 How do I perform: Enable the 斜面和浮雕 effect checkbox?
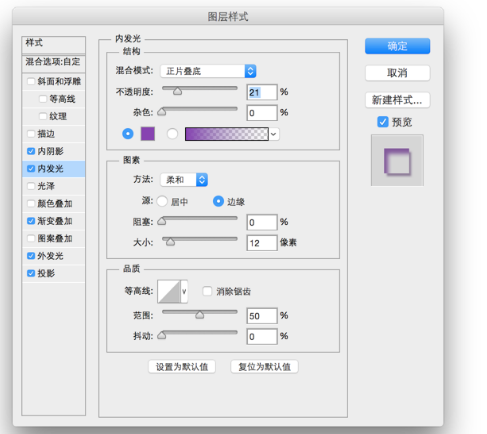(x=31, y=81)
